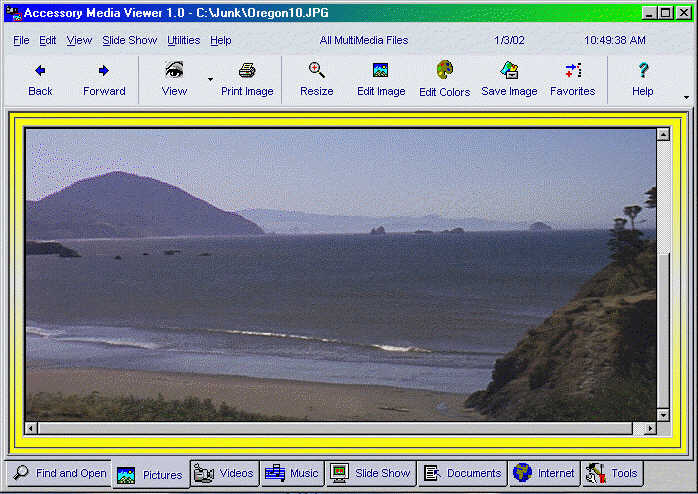Close the Accessory Media Viewer window
The width and height of the screenshot is (698, 494).
[683, 13]
